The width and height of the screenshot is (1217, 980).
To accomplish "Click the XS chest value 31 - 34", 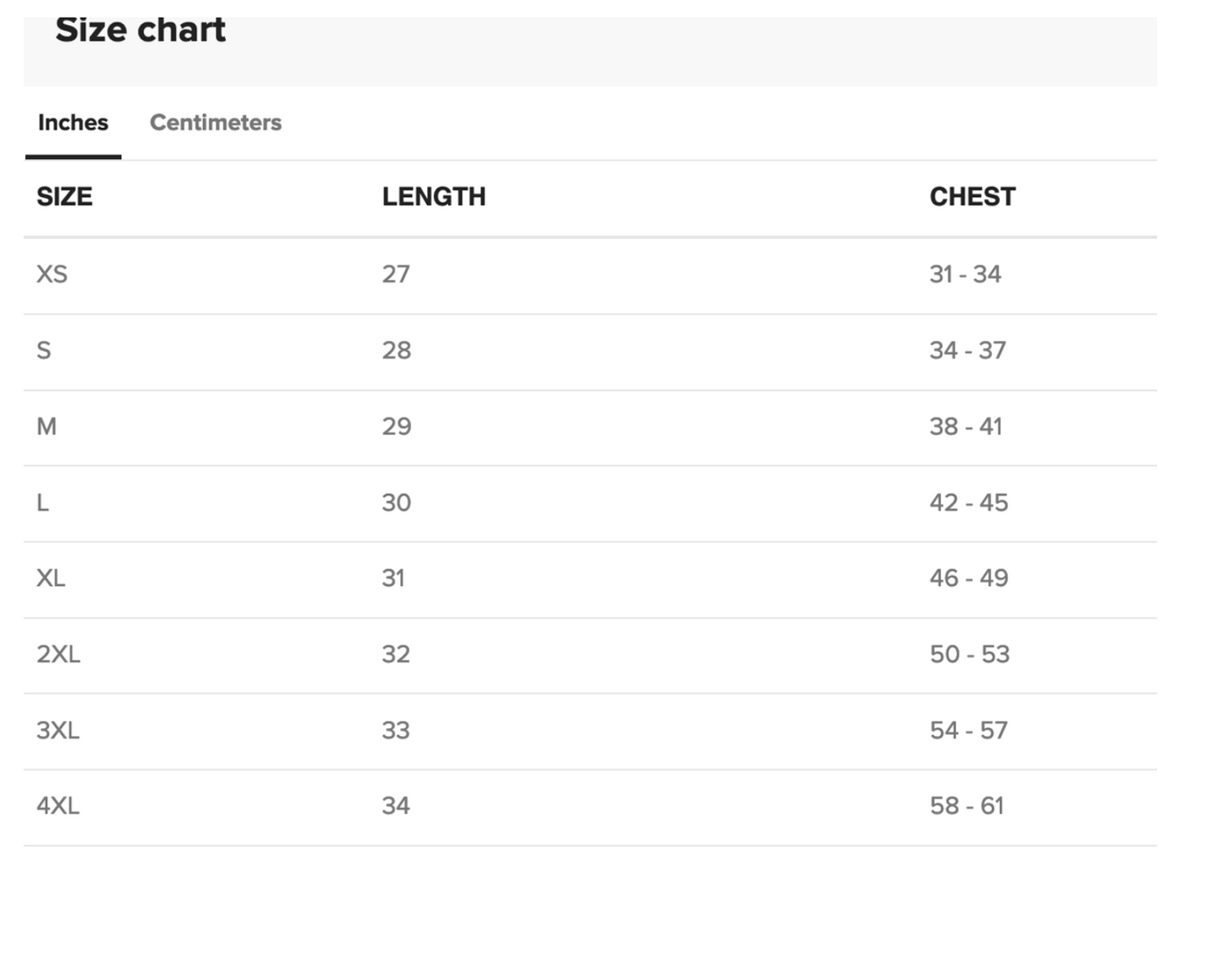I will click(965, 274).
